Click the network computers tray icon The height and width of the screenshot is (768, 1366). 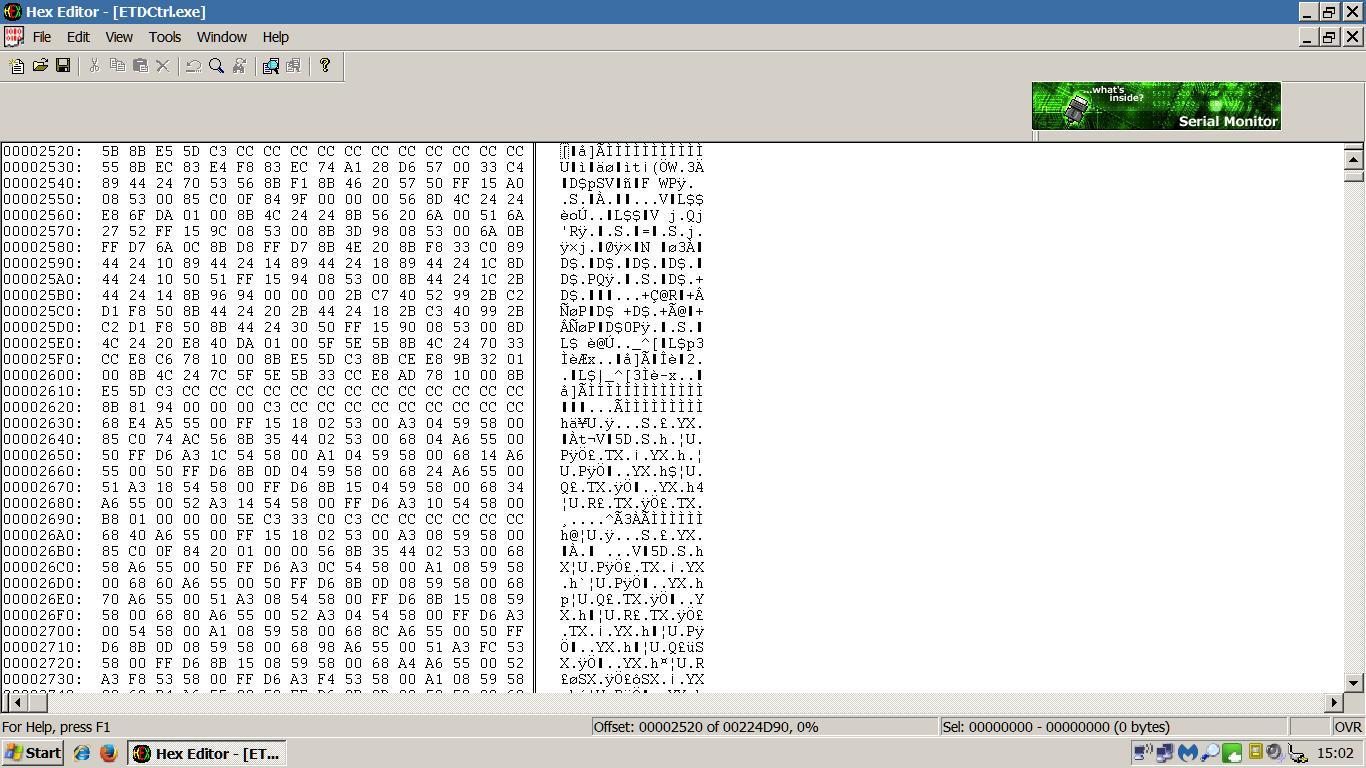(x=1165, y=753)
